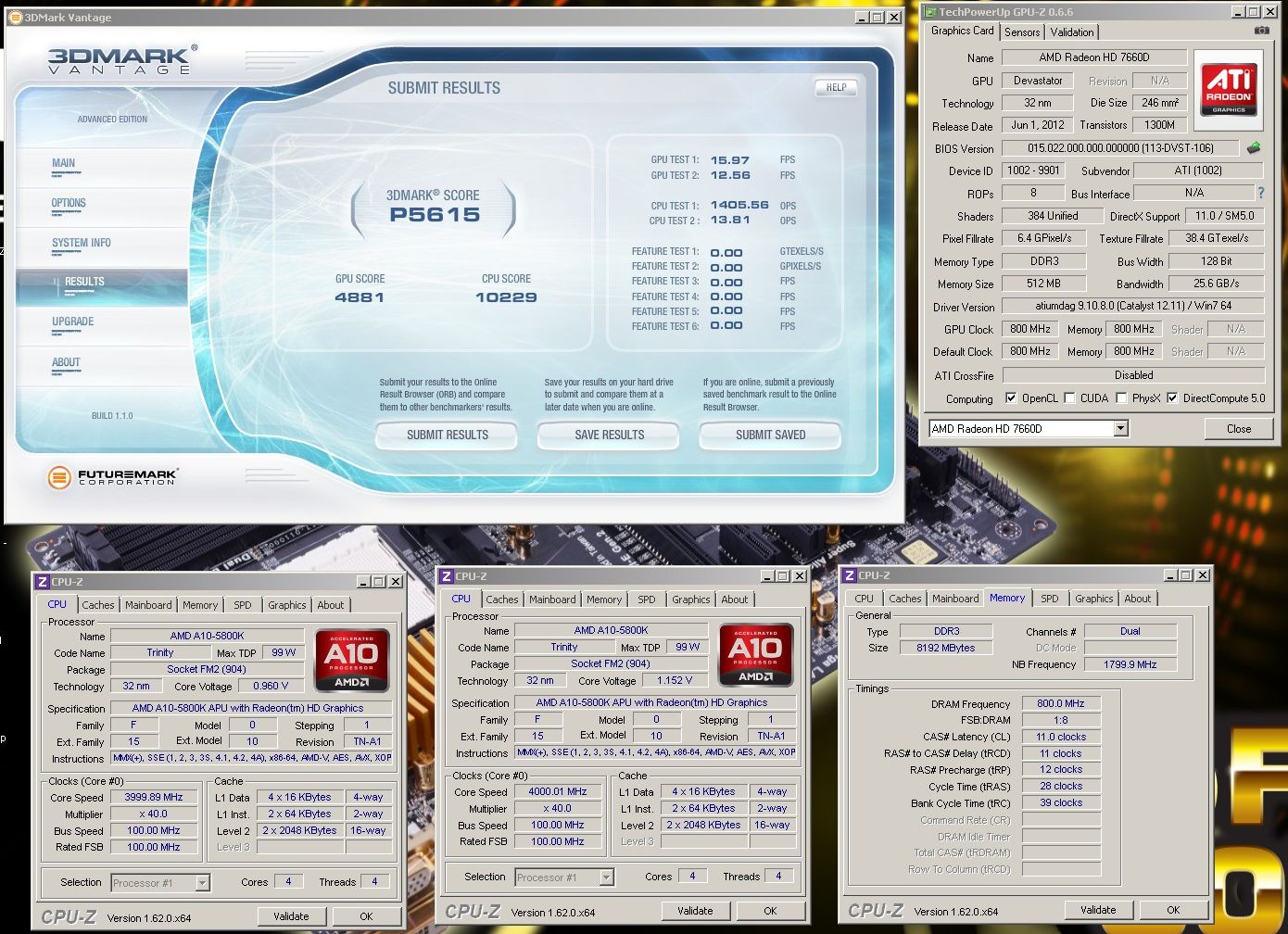
Task: Click the Bus Interface question mark icon
Action: point(1260,193)
